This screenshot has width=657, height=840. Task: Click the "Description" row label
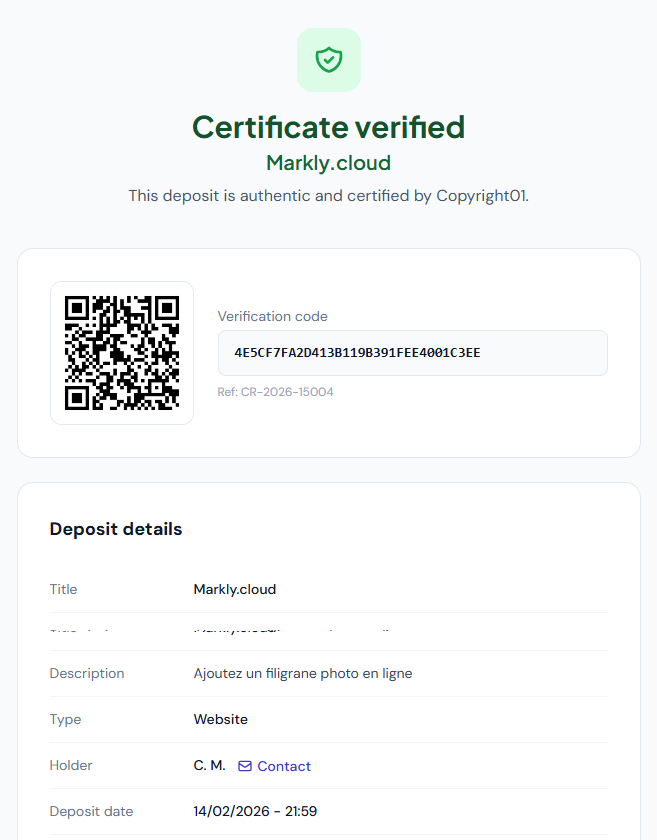click(87, 673)
